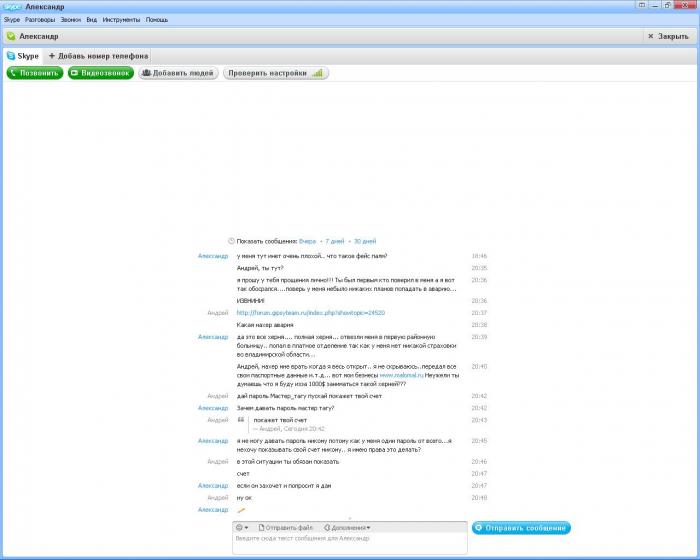700x560 pixels.
Task: Expand the Дополнения extras dropdown
Action: point(347,527)
